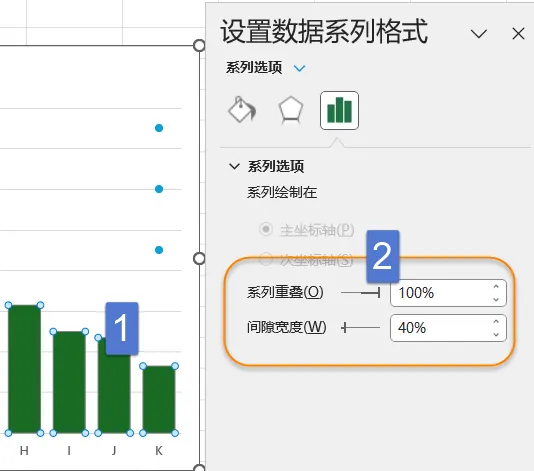Screen dimensions: 534x471
Task: Open the Effects pentagon tab
Action: pyautogui.click(x=290, y=110)
